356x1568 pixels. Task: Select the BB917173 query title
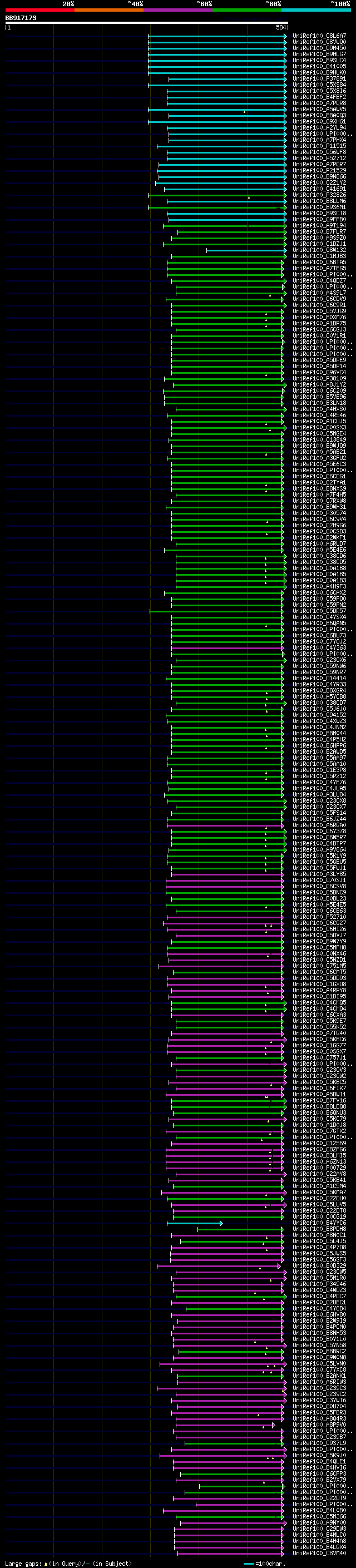pos(21,18)
